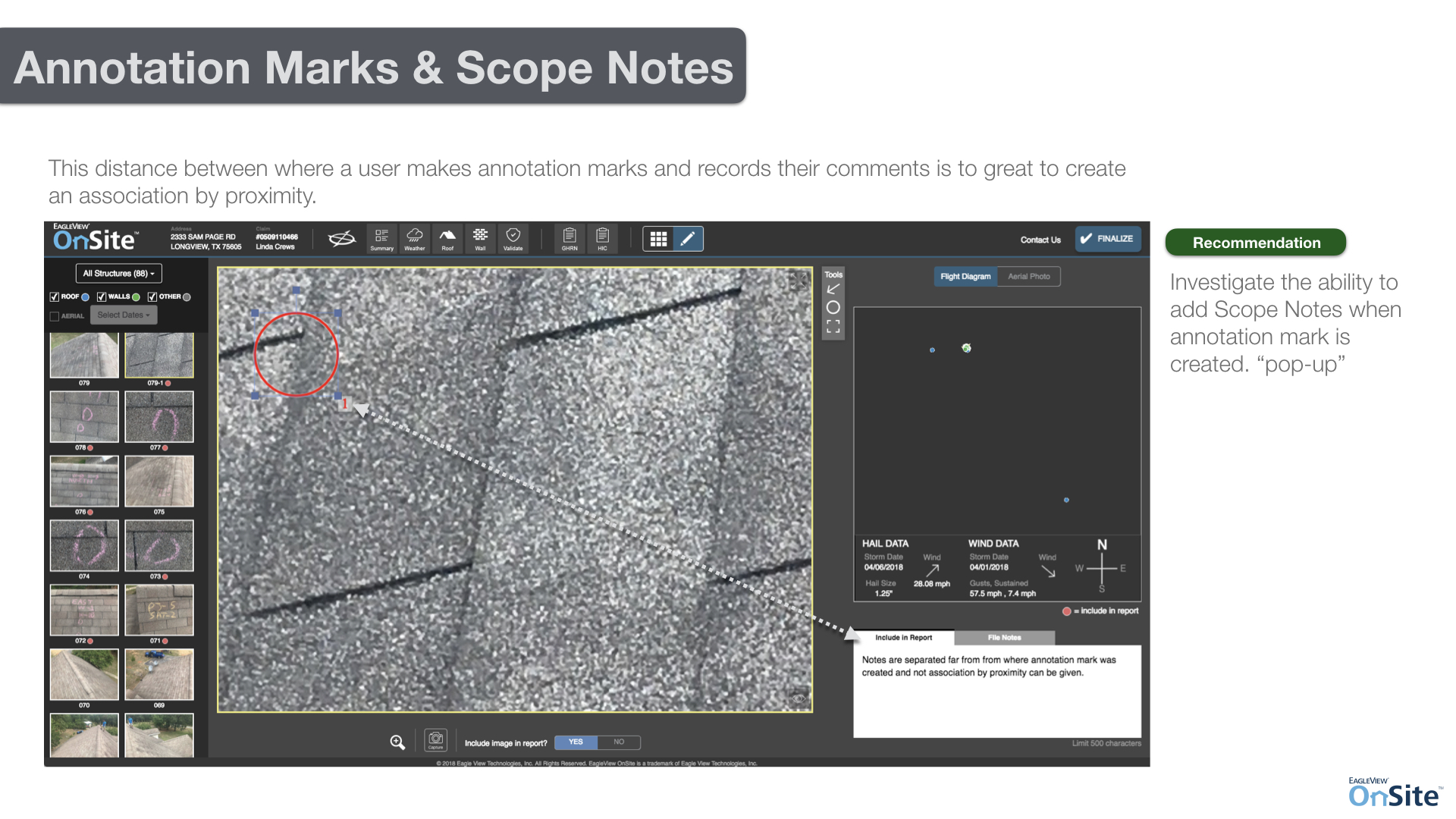This screenshot has width=1456, height=819.
Task: Switch to grid view mode
Action: (x=658, y=239)
